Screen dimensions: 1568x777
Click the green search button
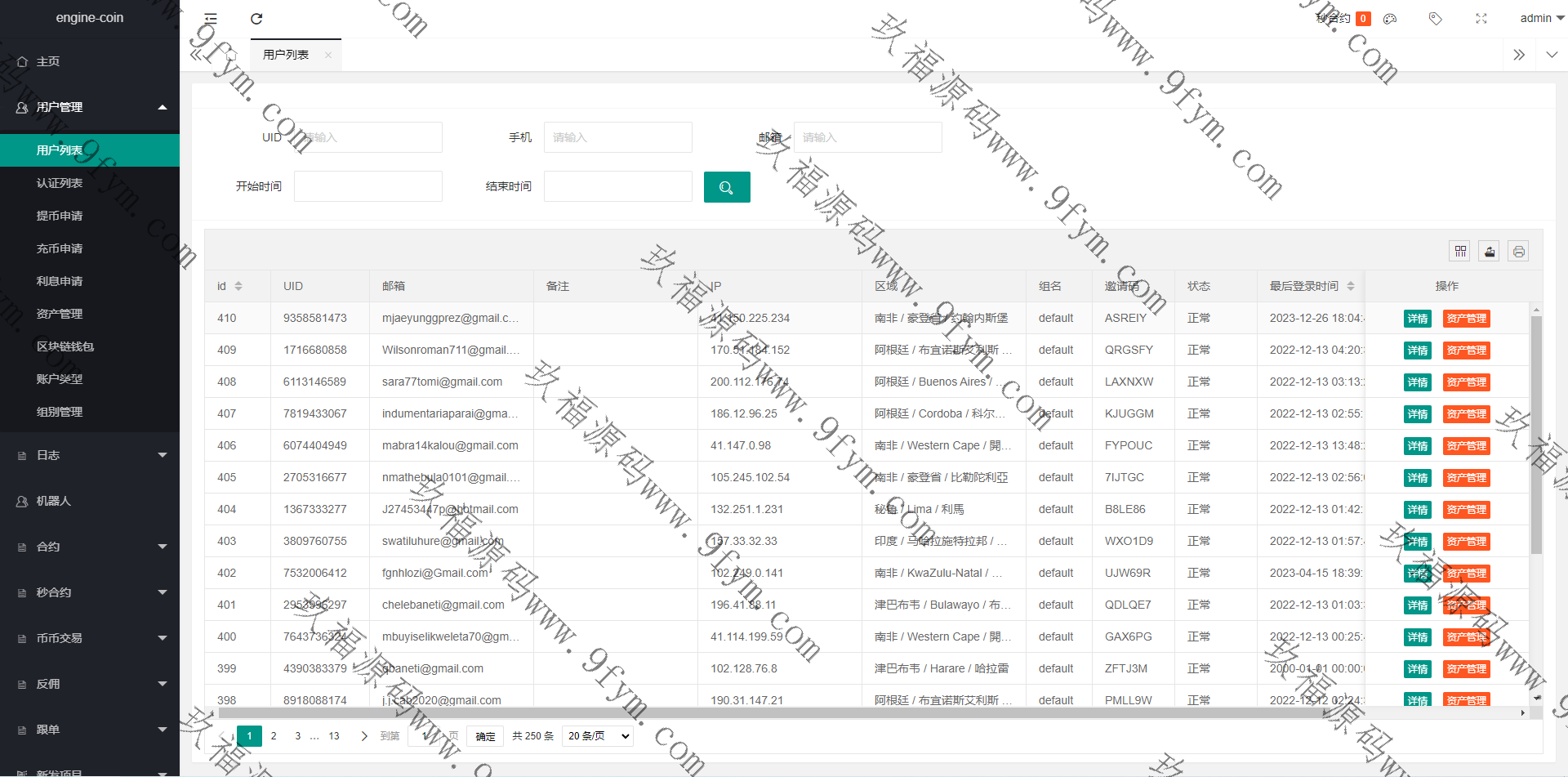point(726,187)
